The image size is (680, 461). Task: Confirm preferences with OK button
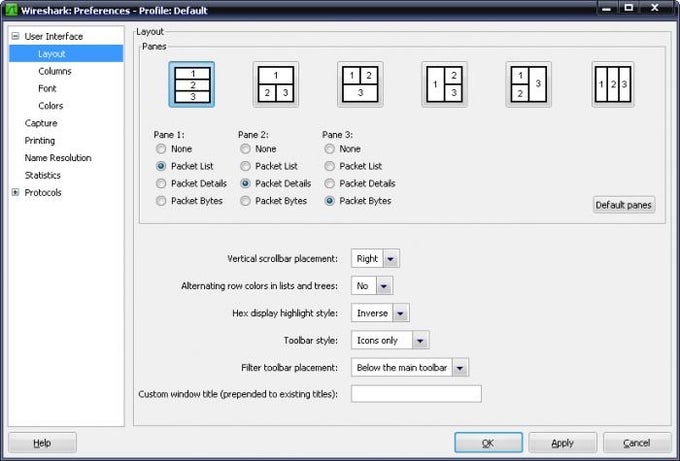[x=488, y=443]
